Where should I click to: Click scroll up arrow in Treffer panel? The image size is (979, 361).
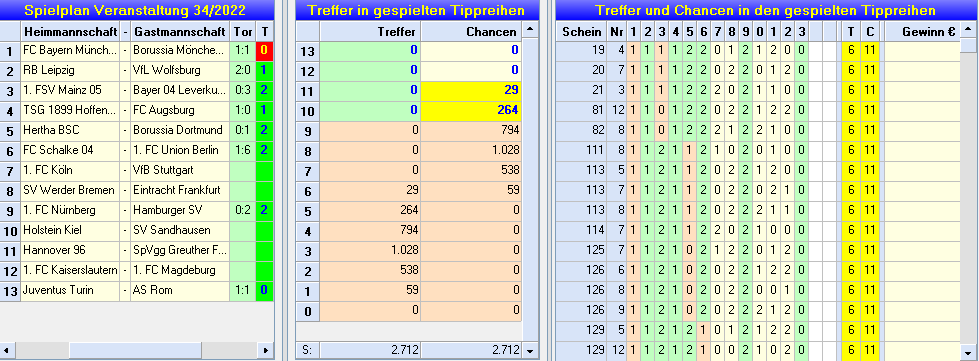point(529,30)
